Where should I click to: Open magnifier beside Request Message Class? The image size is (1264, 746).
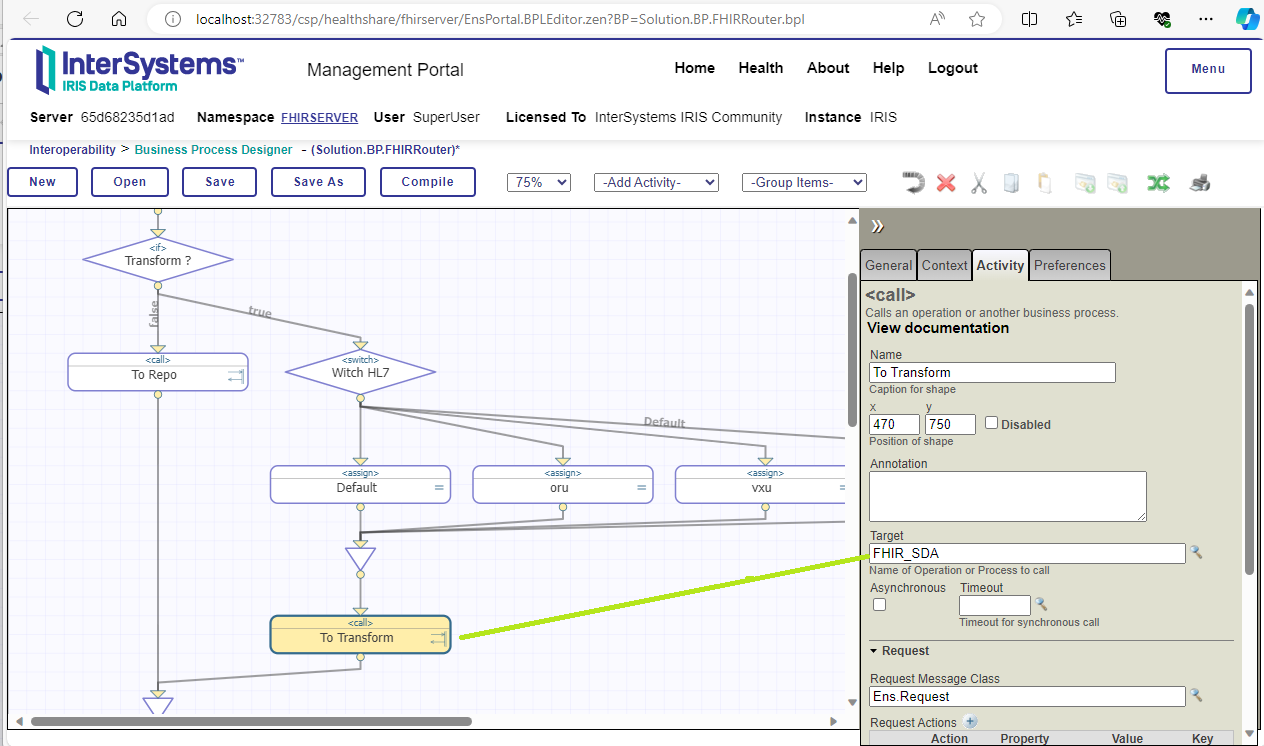(1196, 696)
